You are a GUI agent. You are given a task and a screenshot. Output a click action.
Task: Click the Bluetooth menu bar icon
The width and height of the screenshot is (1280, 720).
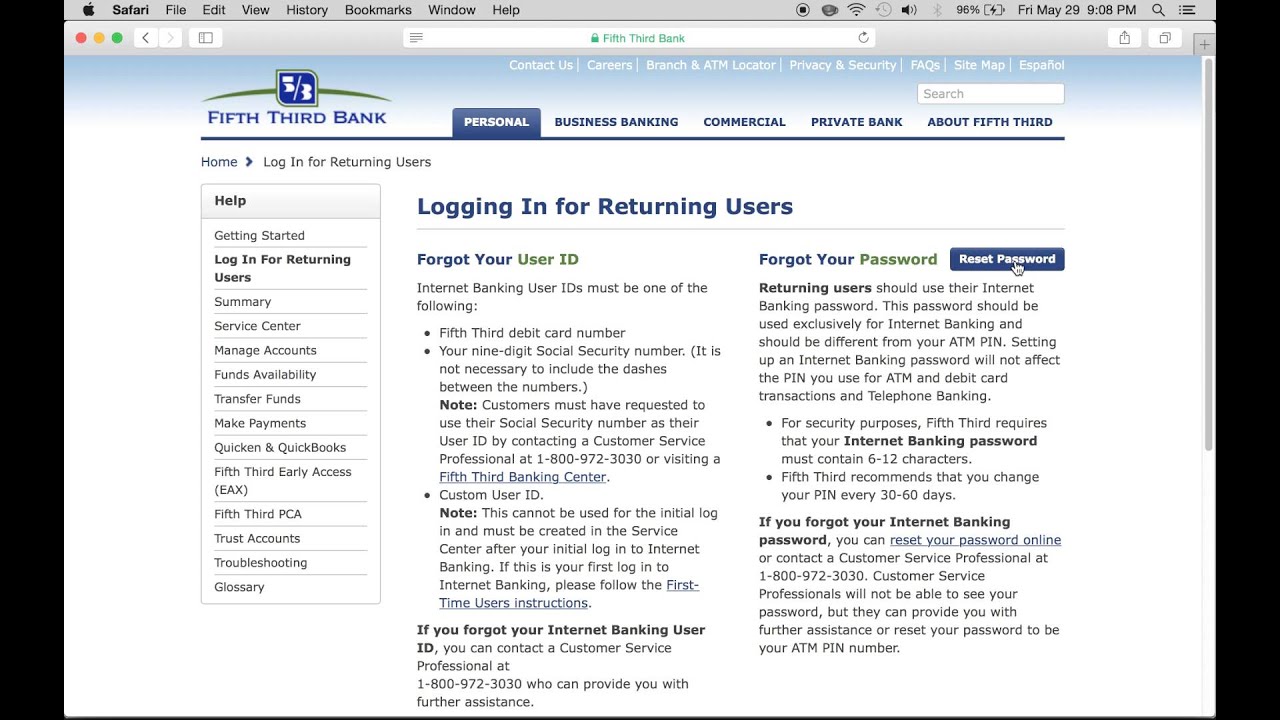click(x=937, y=10)
